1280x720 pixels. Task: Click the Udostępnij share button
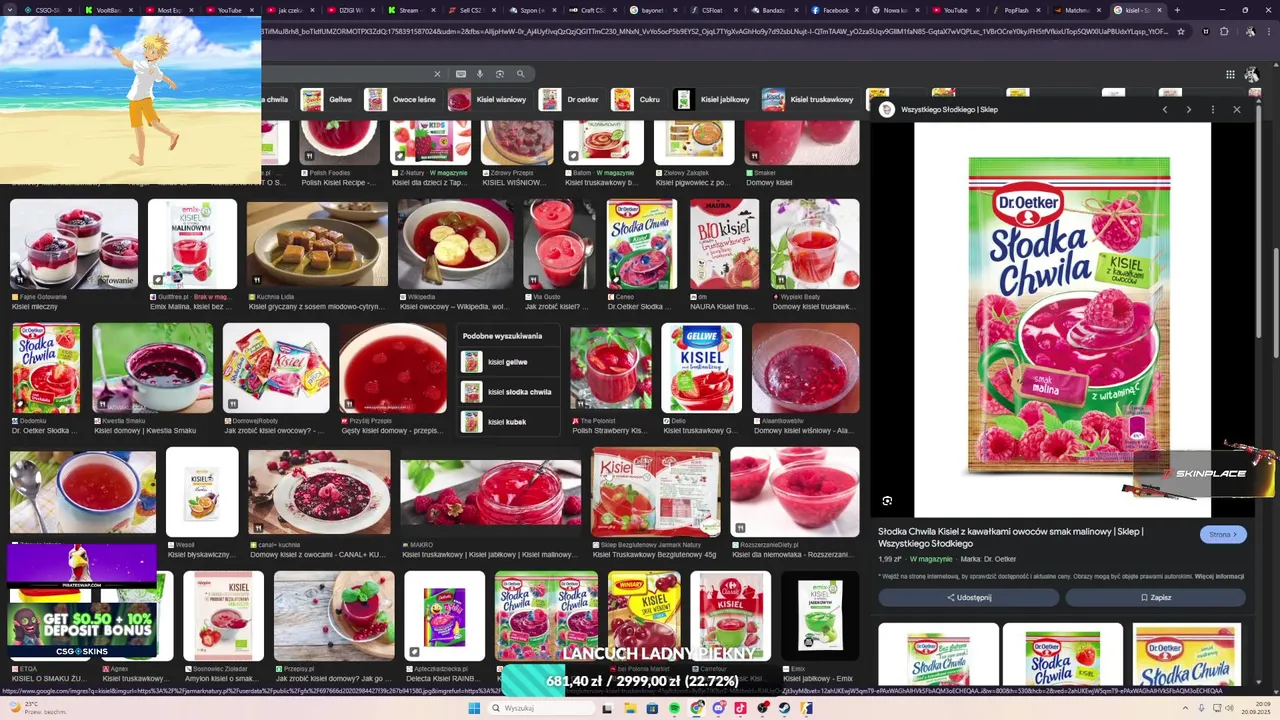coord(968,598)
